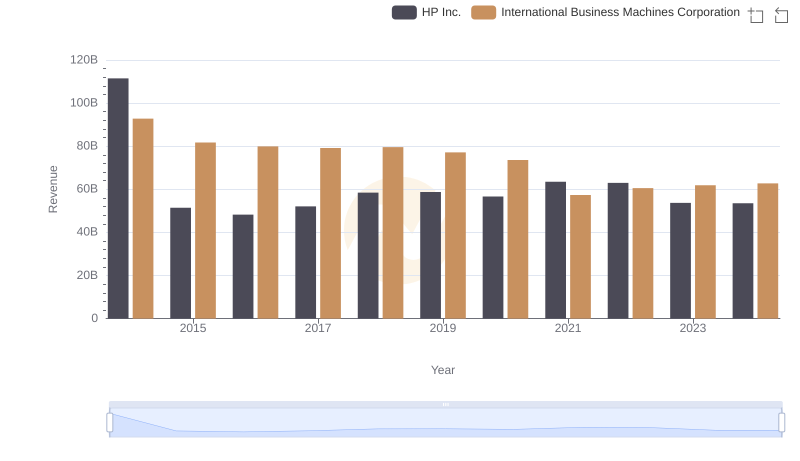Click the 2015 x-axis label
This screenshot has width=800, height=461.
click(193, 328)
